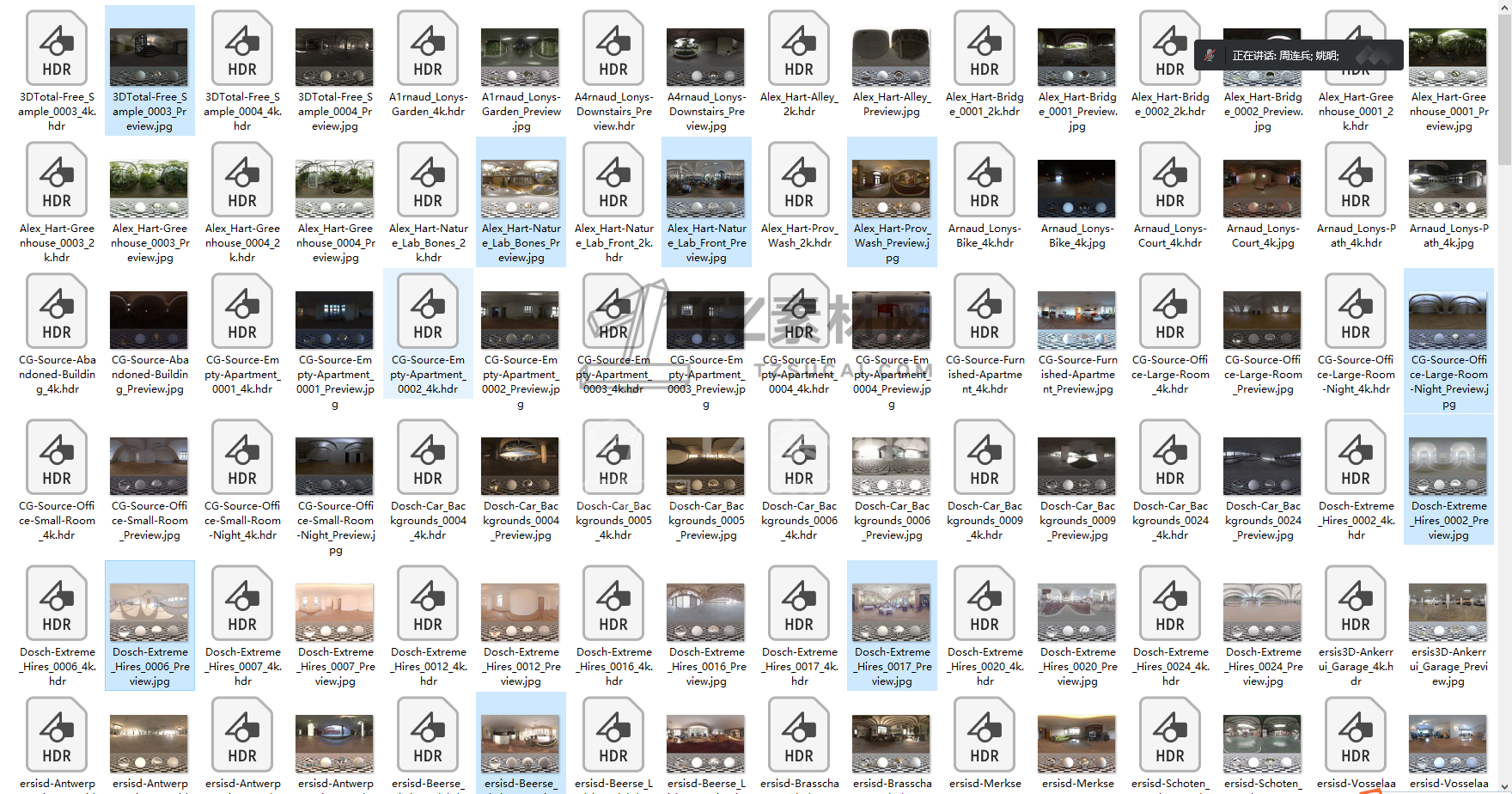The image size is (1512, 794).
Task: Click the filename 'Dosch-Car_Backgrounds_0005_Preview.jpg'
Action: point(706,521)
